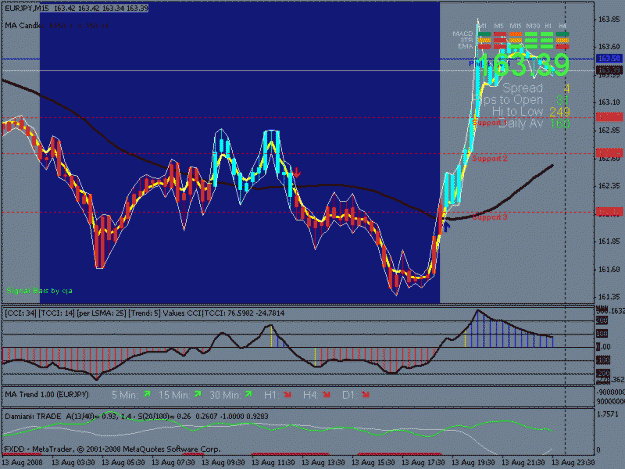Click the 15 Min green up-trend arrow

[x=198, y=394]
